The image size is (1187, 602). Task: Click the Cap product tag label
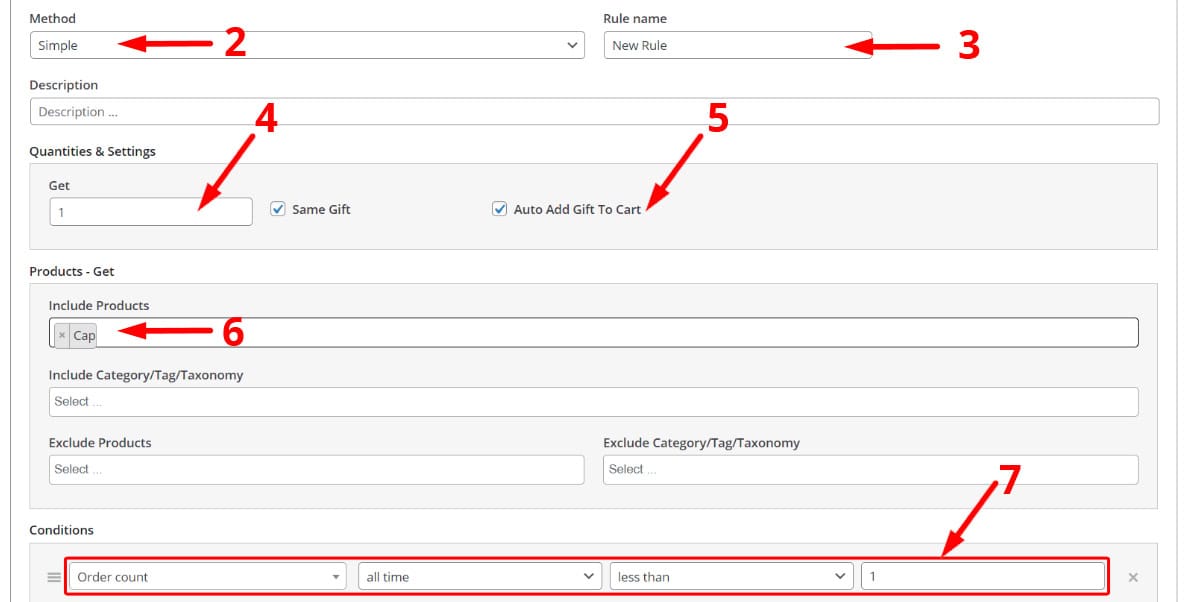tap(84, 335)
